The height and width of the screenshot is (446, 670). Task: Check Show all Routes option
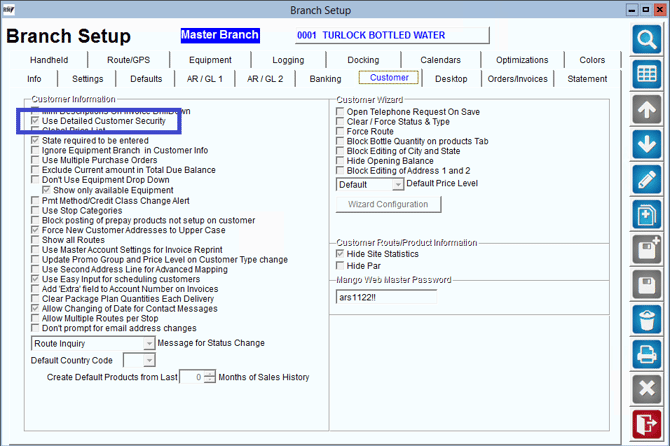pos(35,240)
